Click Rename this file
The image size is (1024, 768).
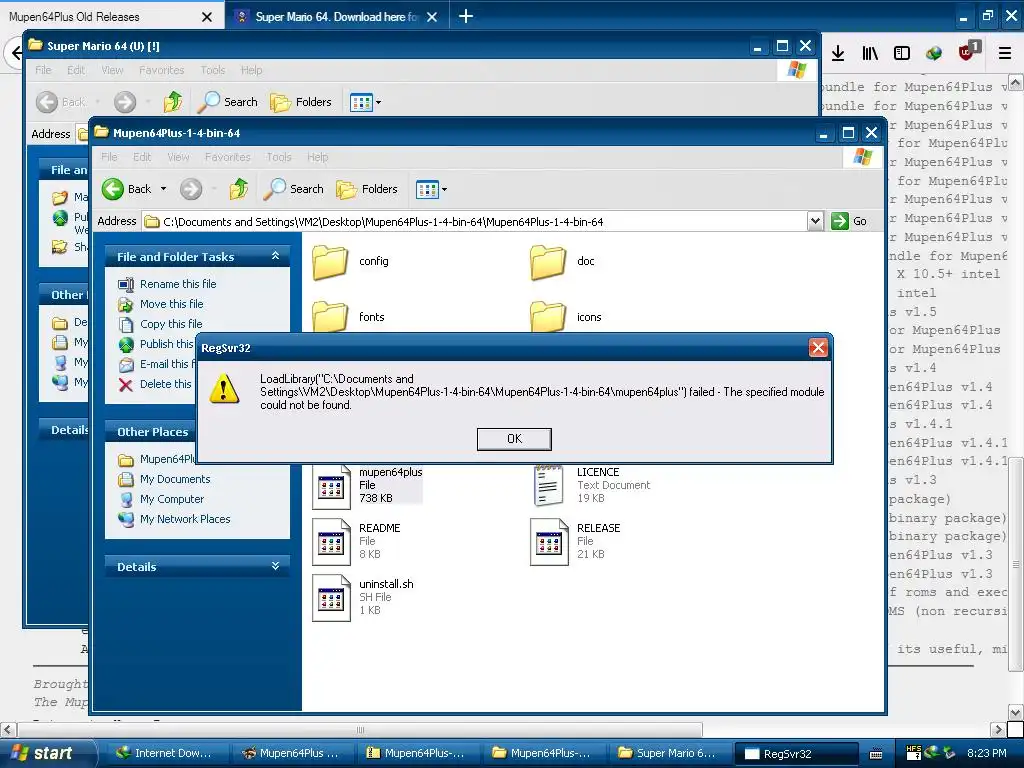point(178,284)
